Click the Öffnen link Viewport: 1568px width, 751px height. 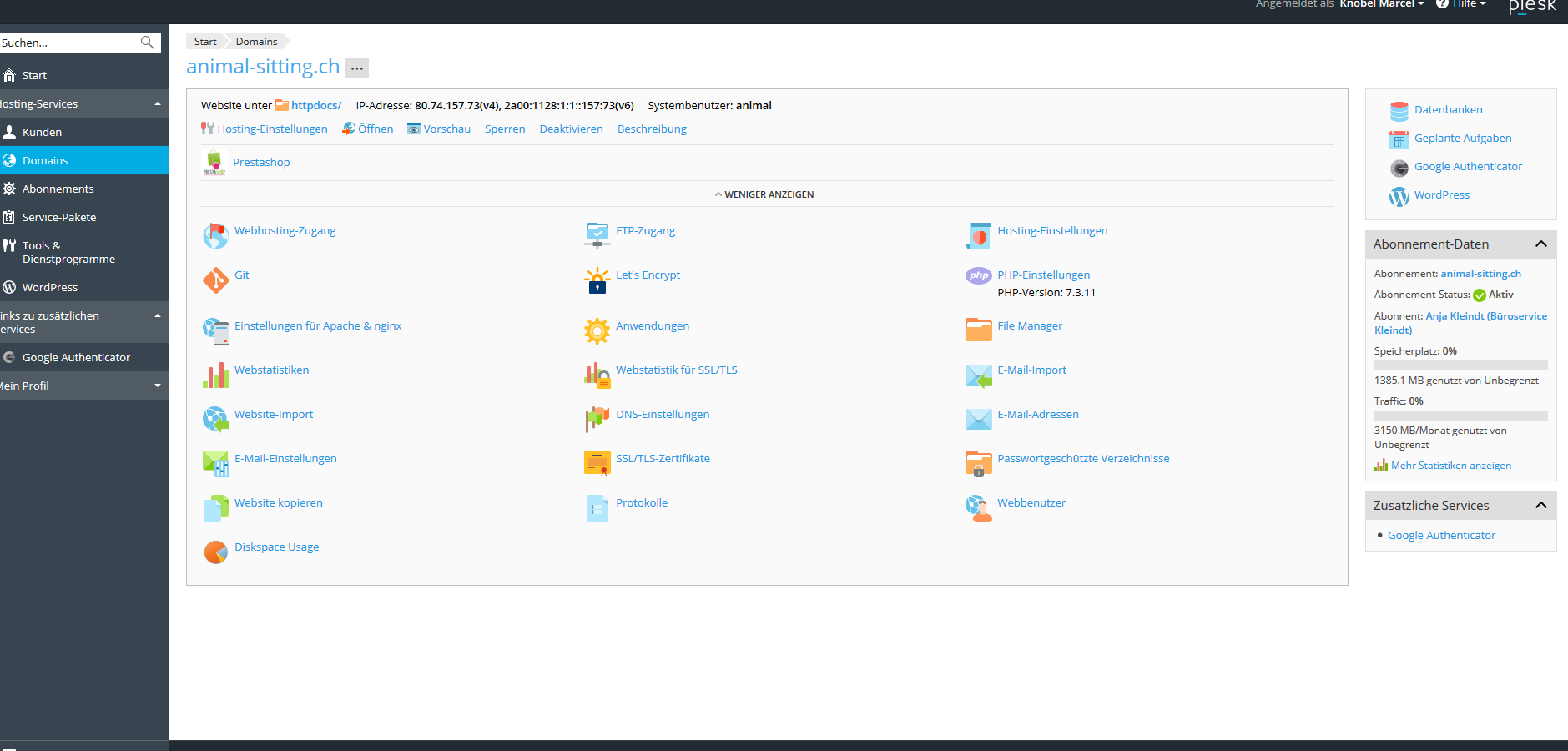click(376, 129)
